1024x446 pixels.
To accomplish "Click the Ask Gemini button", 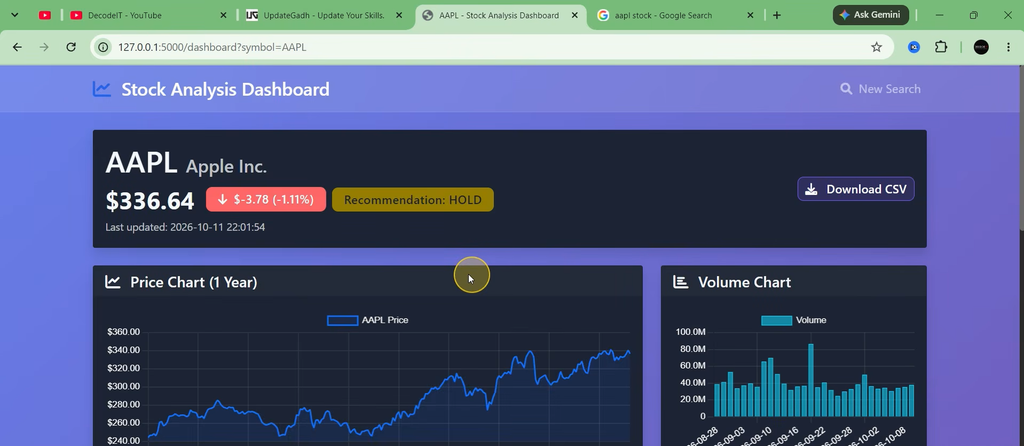I will coord(871,15).
